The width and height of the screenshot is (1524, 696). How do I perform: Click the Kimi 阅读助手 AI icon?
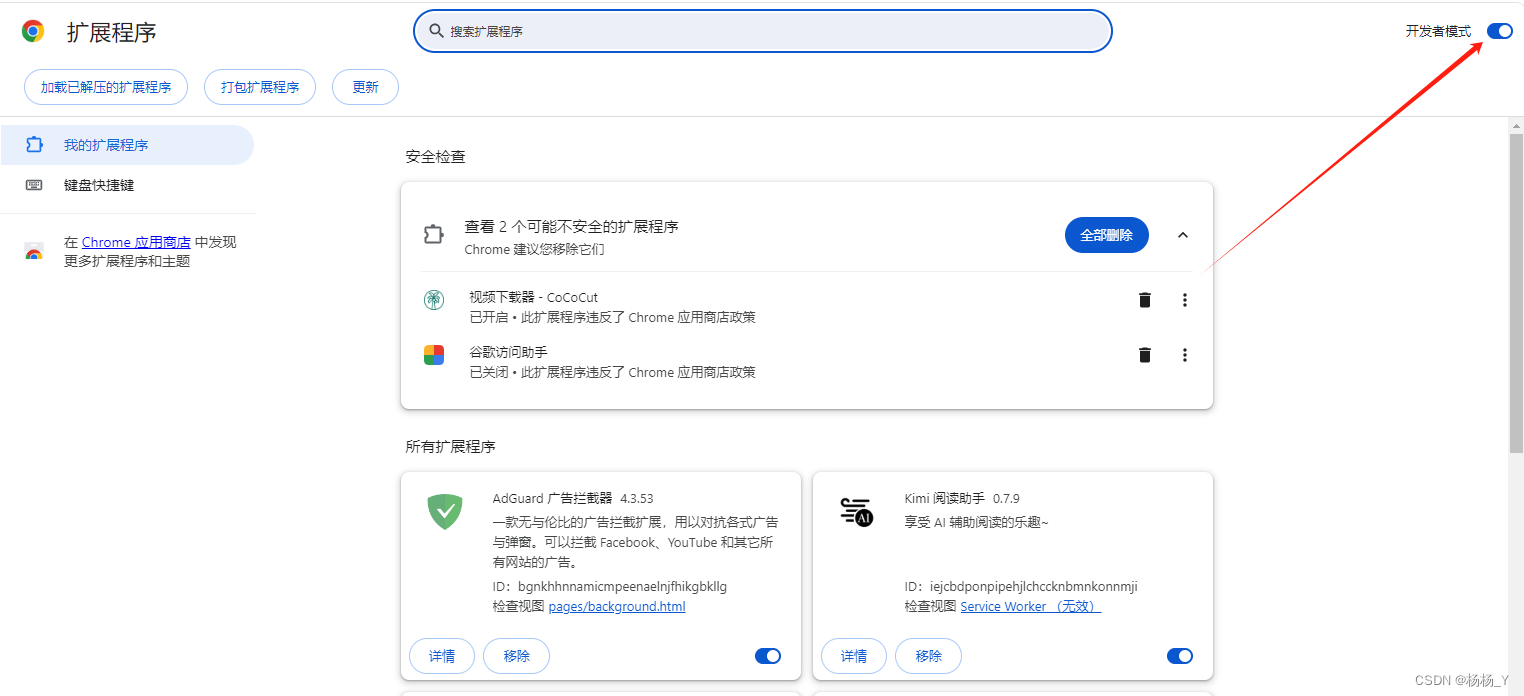tap(857, 511)
